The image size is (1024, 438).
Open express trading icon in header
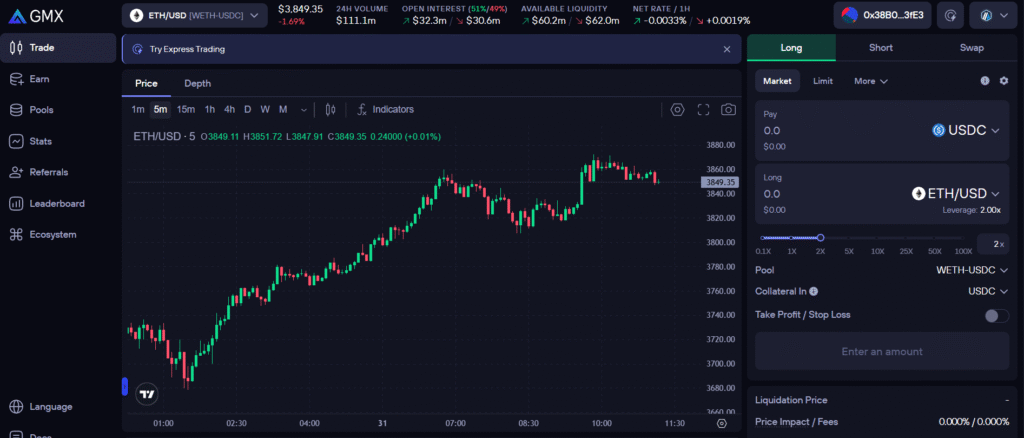pyautogui.click(x=950, y=15)
